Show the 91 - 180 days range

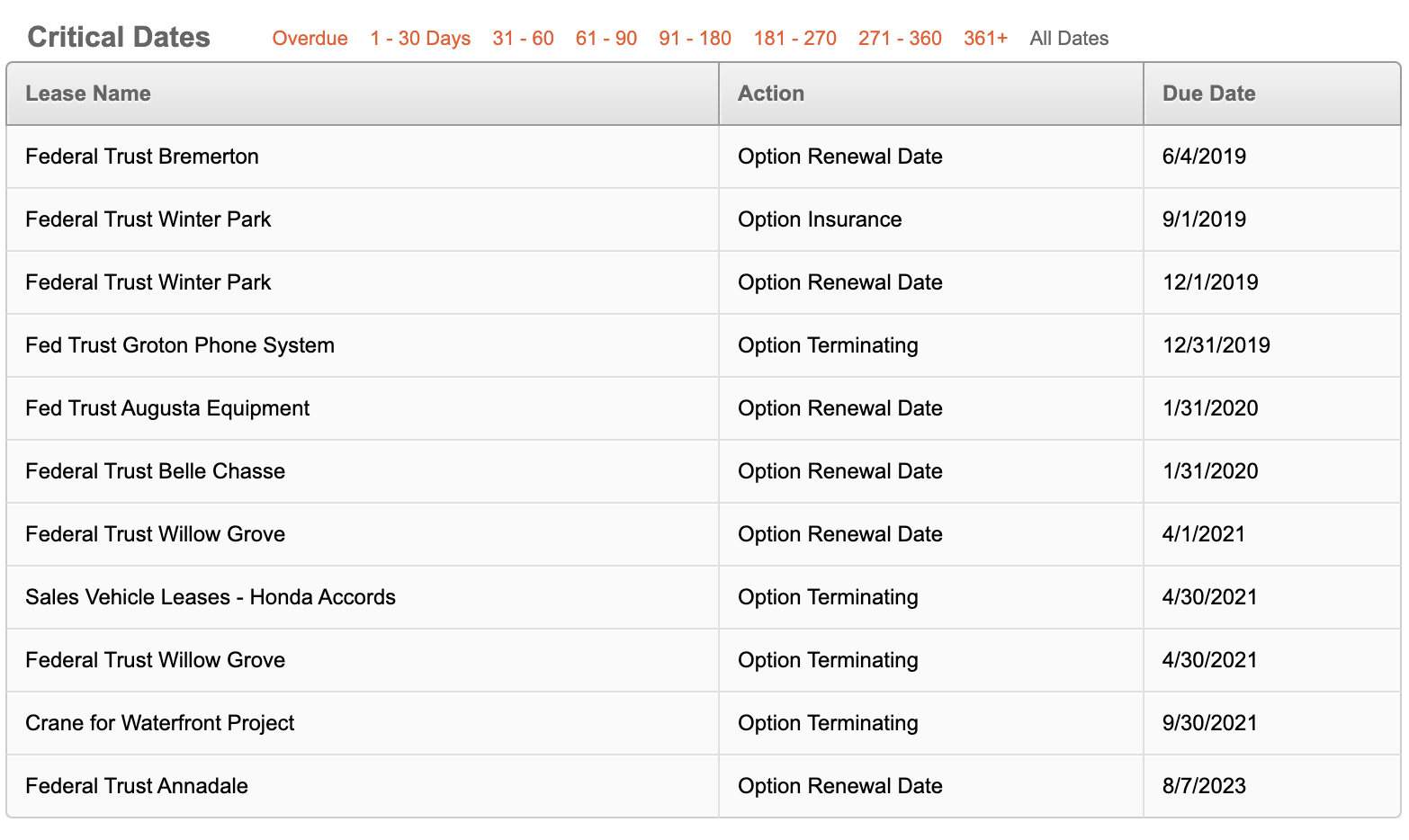click(x=695, y=39)
